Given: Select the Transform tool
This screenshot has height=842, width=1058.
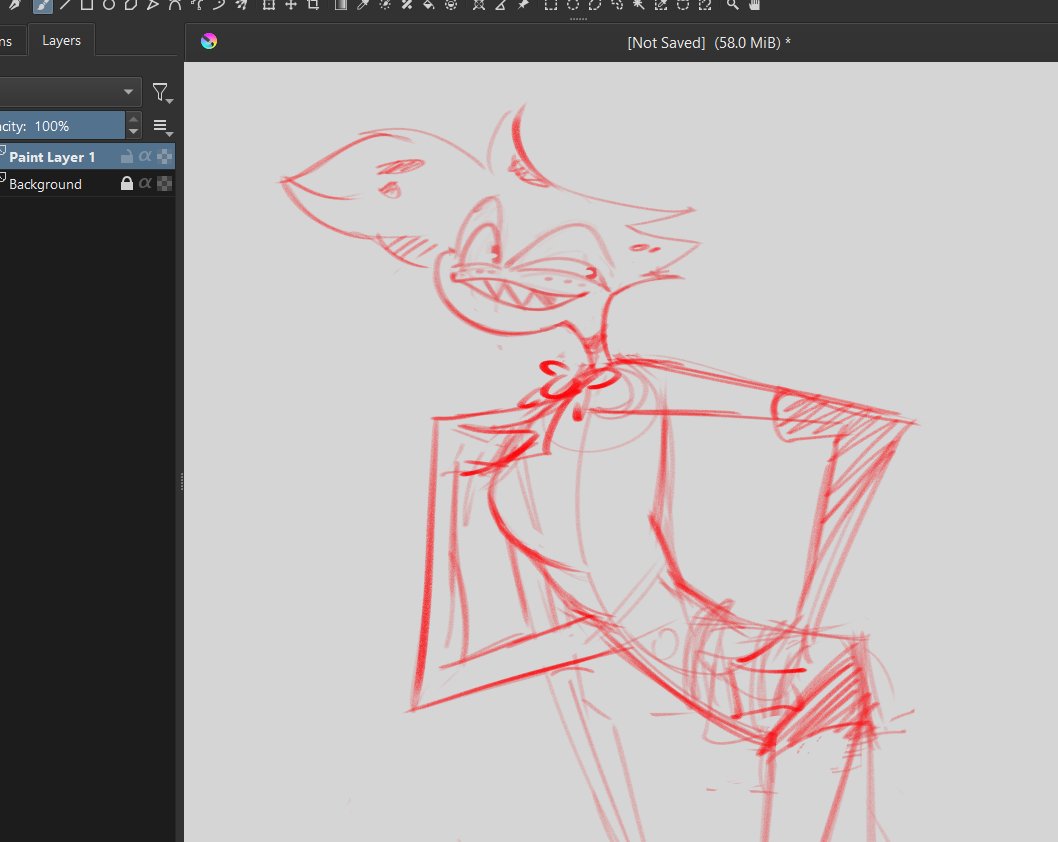Looking at the screenshot, I should [x=269, y=5].
